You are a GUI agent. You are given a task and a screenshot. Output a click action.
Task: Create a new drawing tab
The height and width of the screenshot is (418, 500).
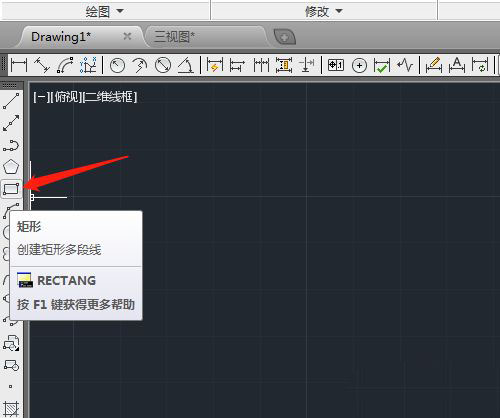[x=284, y=37]
